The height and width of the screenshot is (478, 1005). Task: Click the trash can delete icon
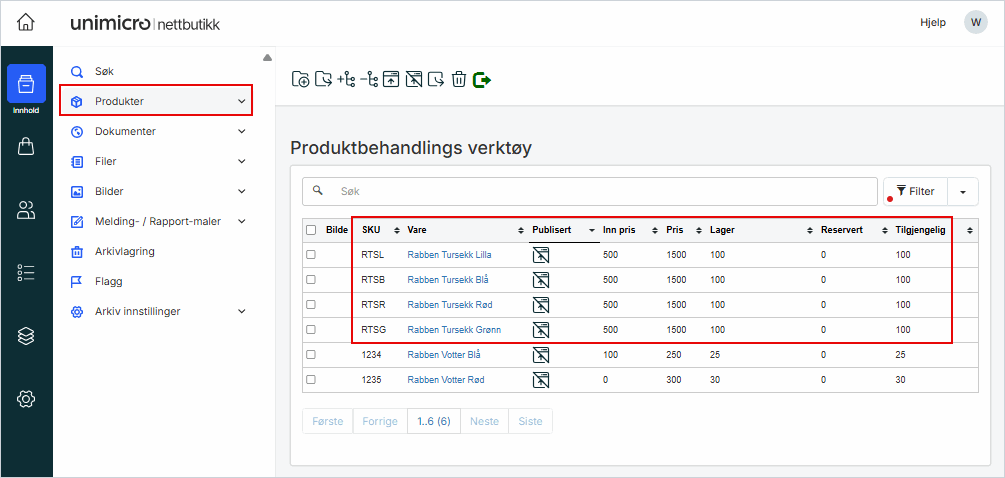point(458,80)
